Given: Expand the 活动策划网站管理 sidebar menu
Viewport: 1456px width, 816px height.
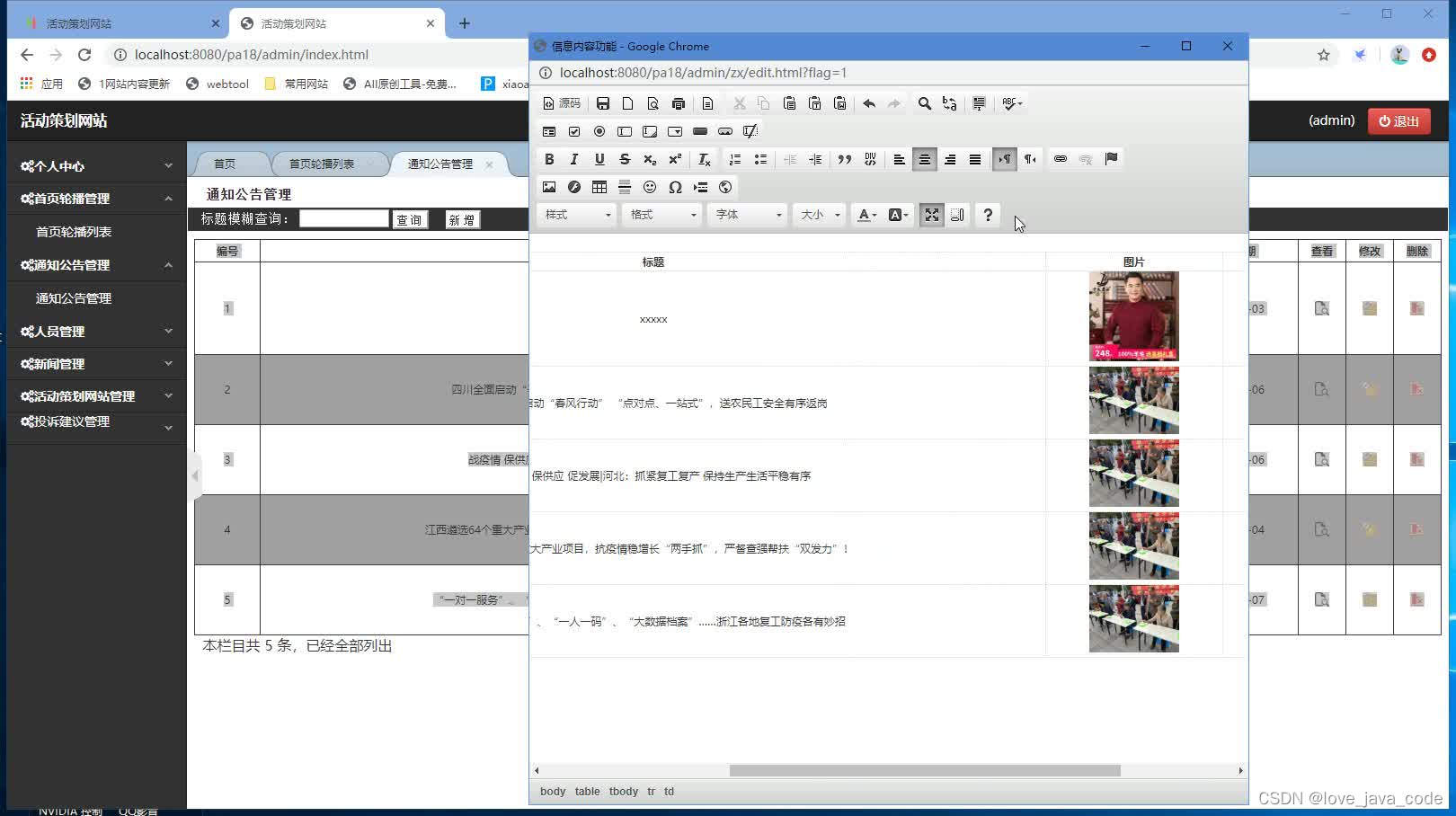Looking at the screenshot, I should [96, 396].
